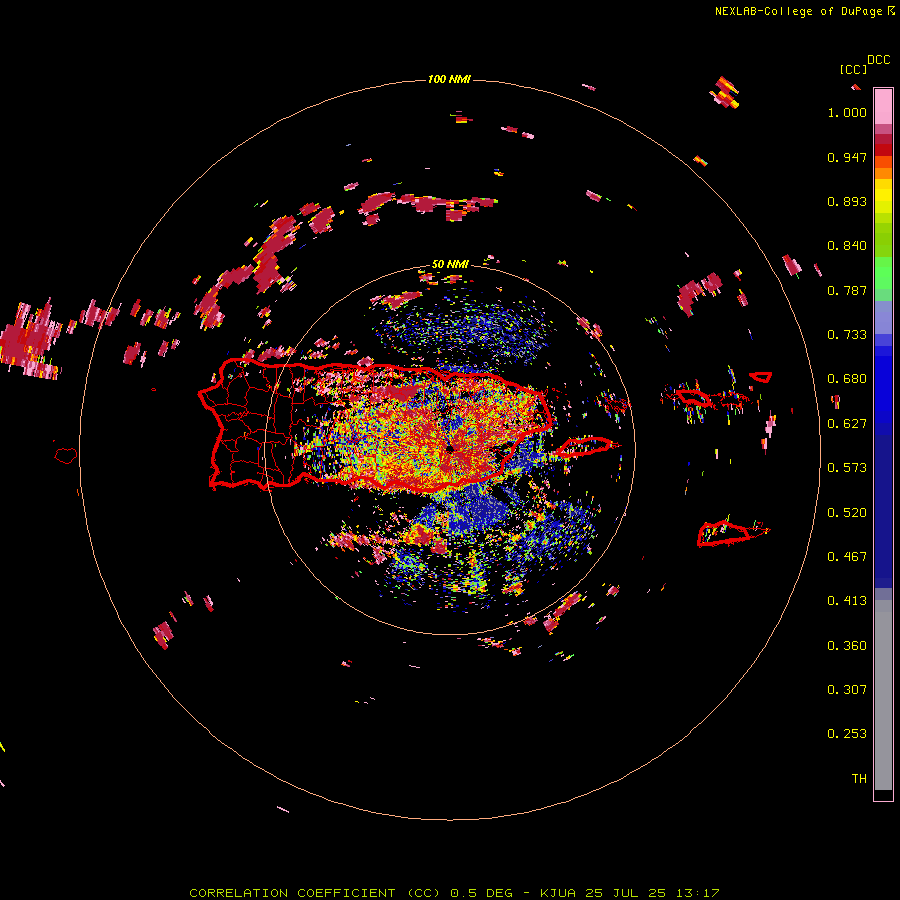This screenshot has height=900, width=900.
Task: Click the 0.573 scale value
Action: click(x=847, y=468)
